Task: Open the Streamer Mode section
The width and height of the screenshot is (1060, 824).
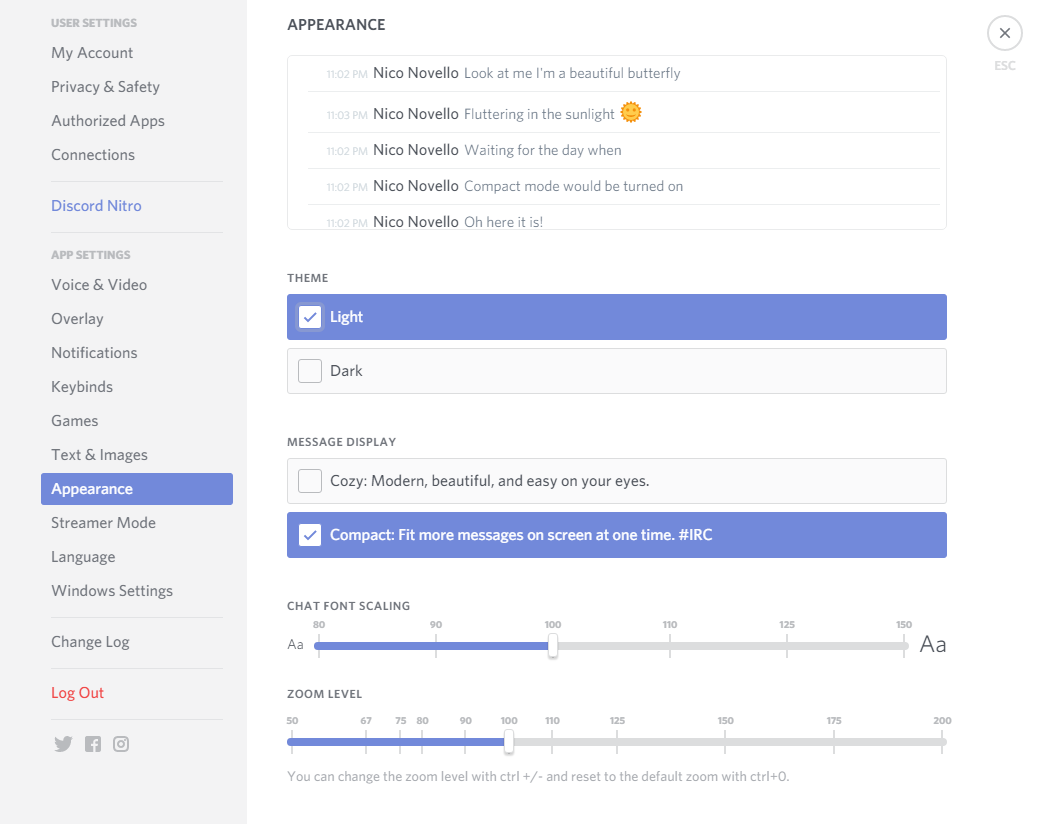Action: tap(103, 522)
